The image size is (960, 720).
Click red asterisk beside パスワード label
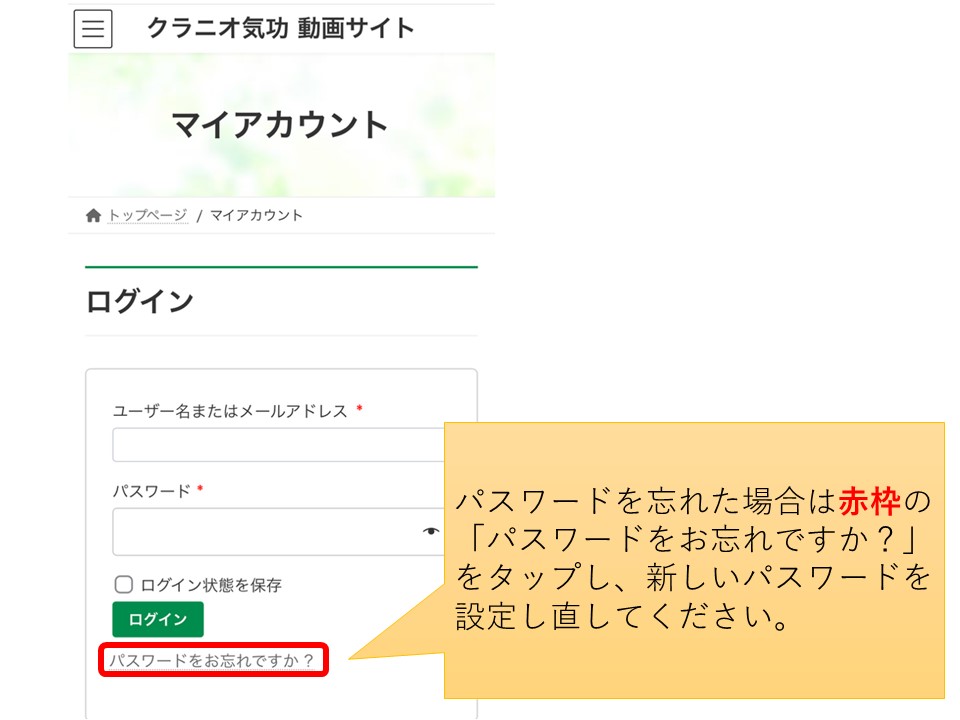tap(200, 490)
